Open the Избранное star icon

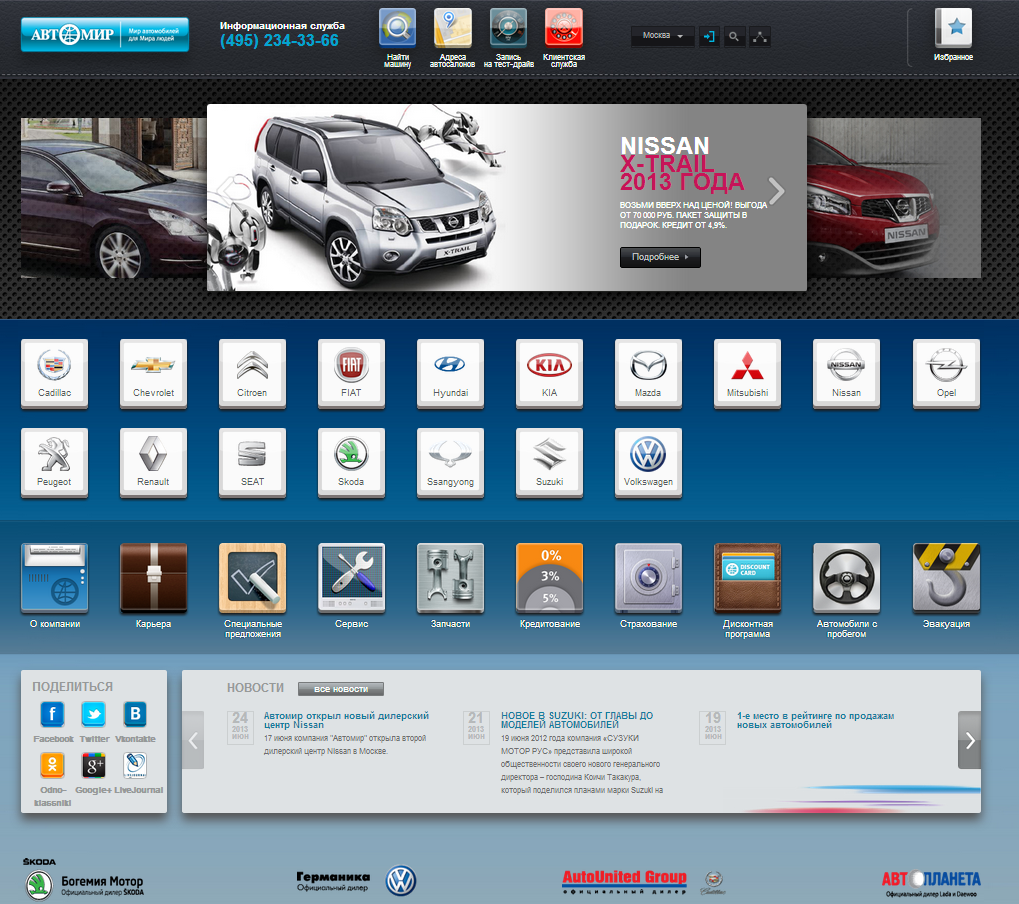pyautogui.click(x=953, y=28)
